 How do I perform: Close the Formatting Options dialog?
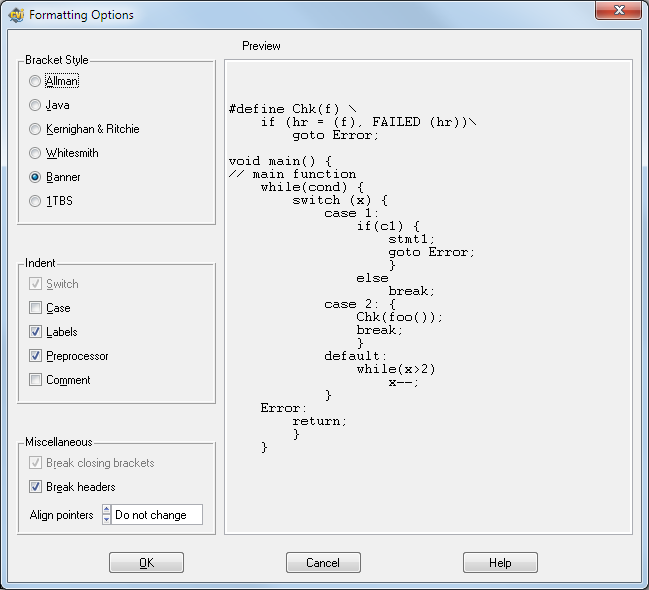[x=619, y=13]
